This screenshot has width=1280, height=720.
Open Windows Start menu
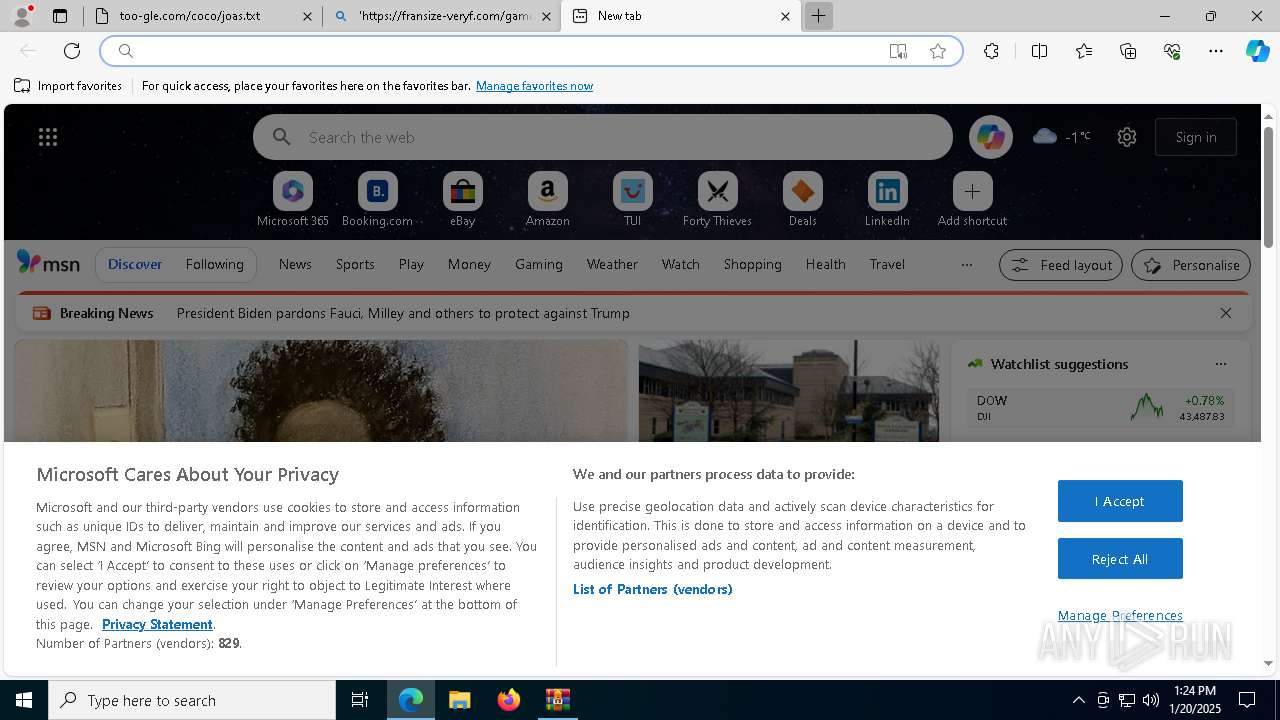(24, 700)
